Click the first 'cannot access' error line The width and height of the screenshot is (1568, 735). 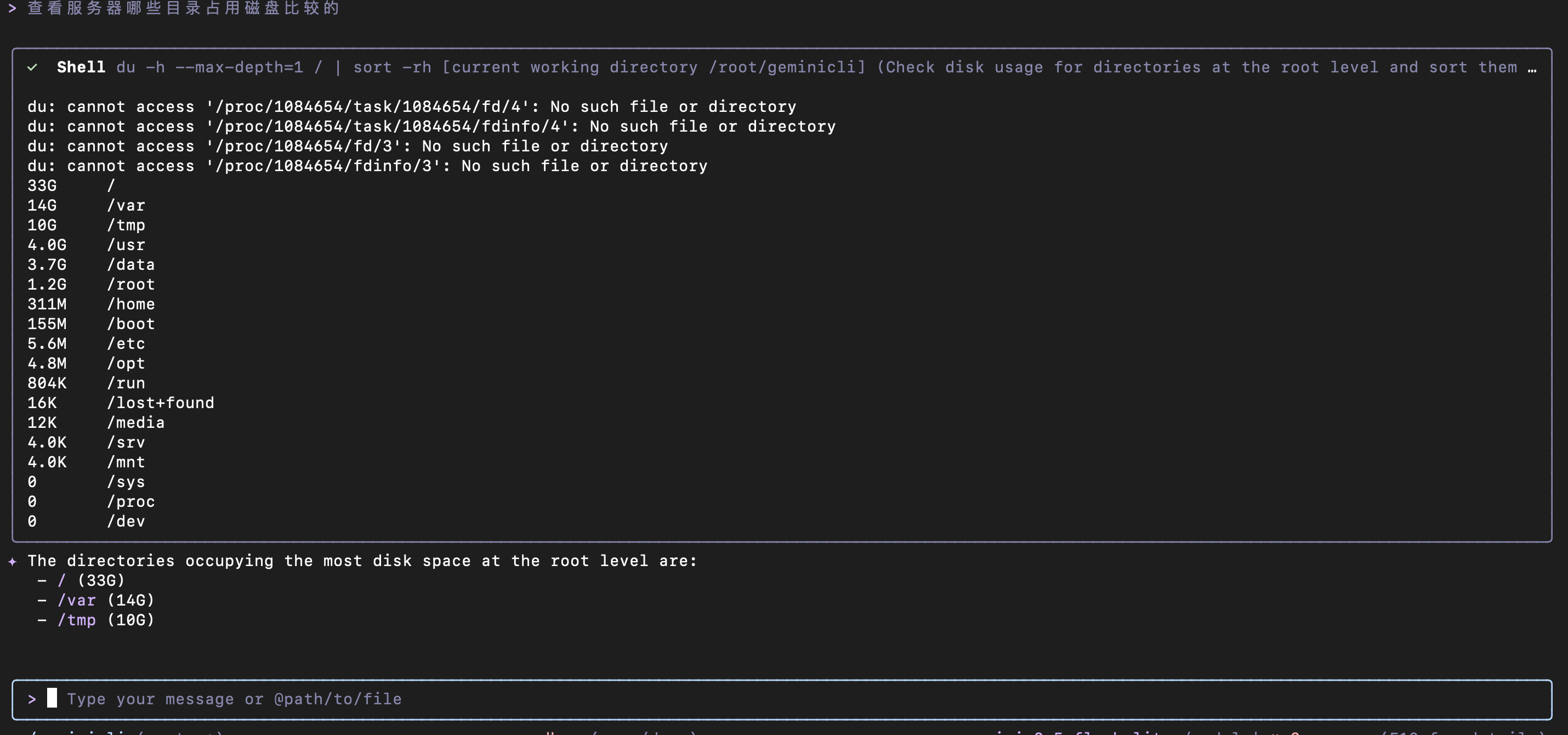click(x=412, y=107)
